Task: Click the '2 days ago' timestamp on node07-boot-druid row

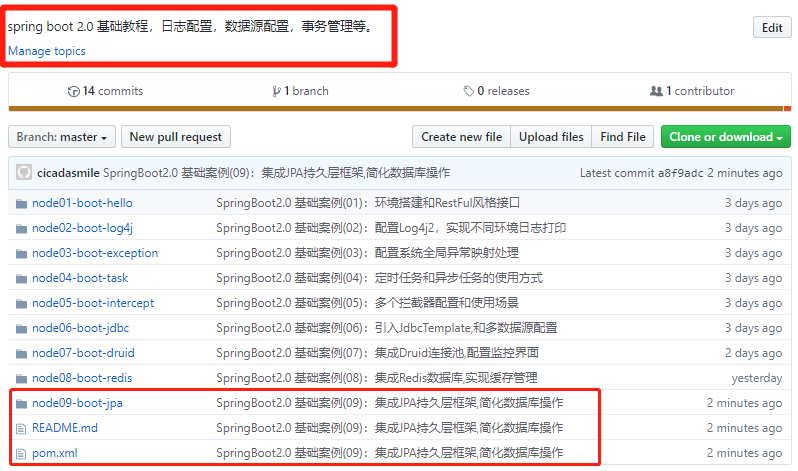Action: pyautogui.click(x=753, y=353)
